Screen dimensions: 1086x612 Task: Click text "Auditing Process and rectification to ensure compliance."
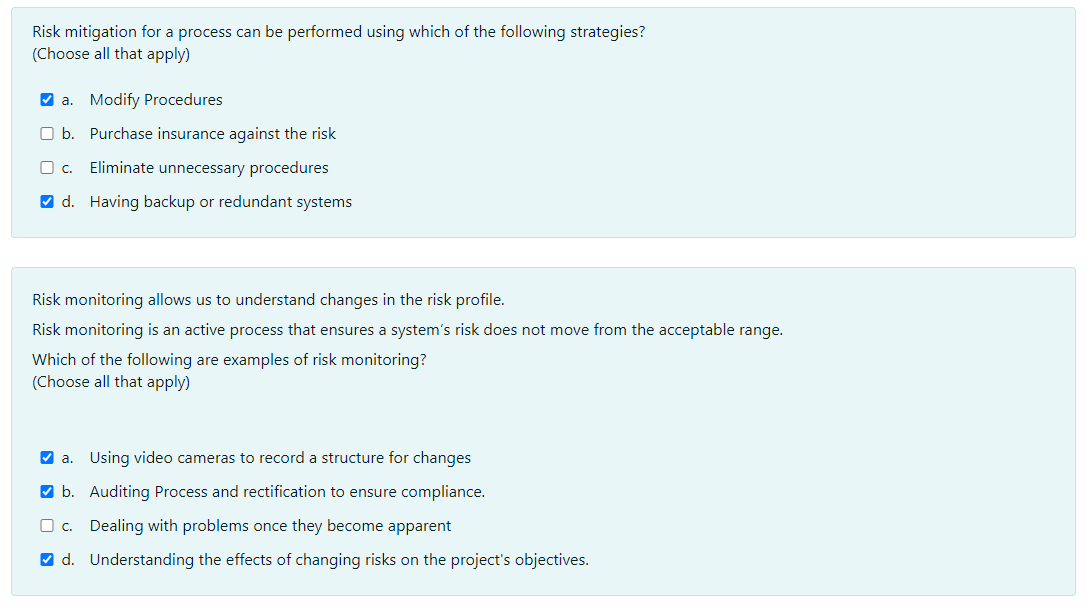288,491
